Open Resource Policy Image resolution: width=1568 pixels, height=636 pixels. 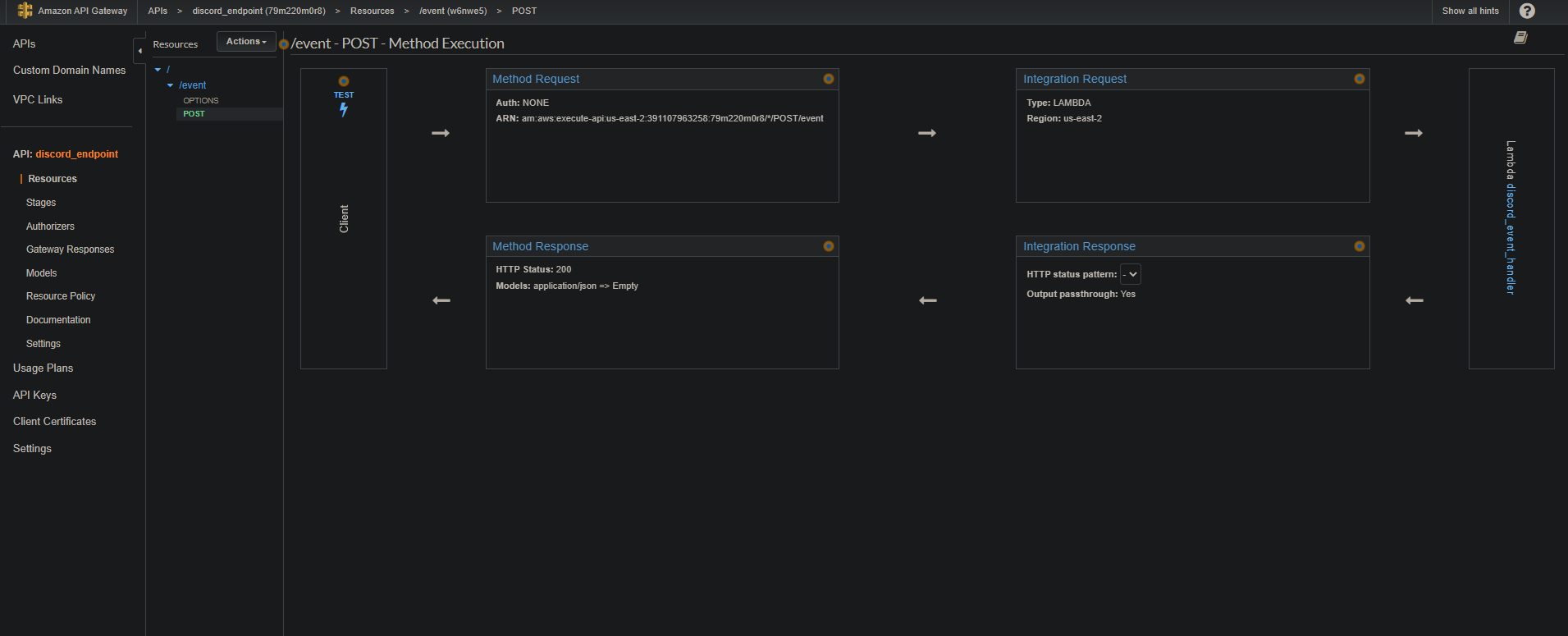(x=61, y=296)
